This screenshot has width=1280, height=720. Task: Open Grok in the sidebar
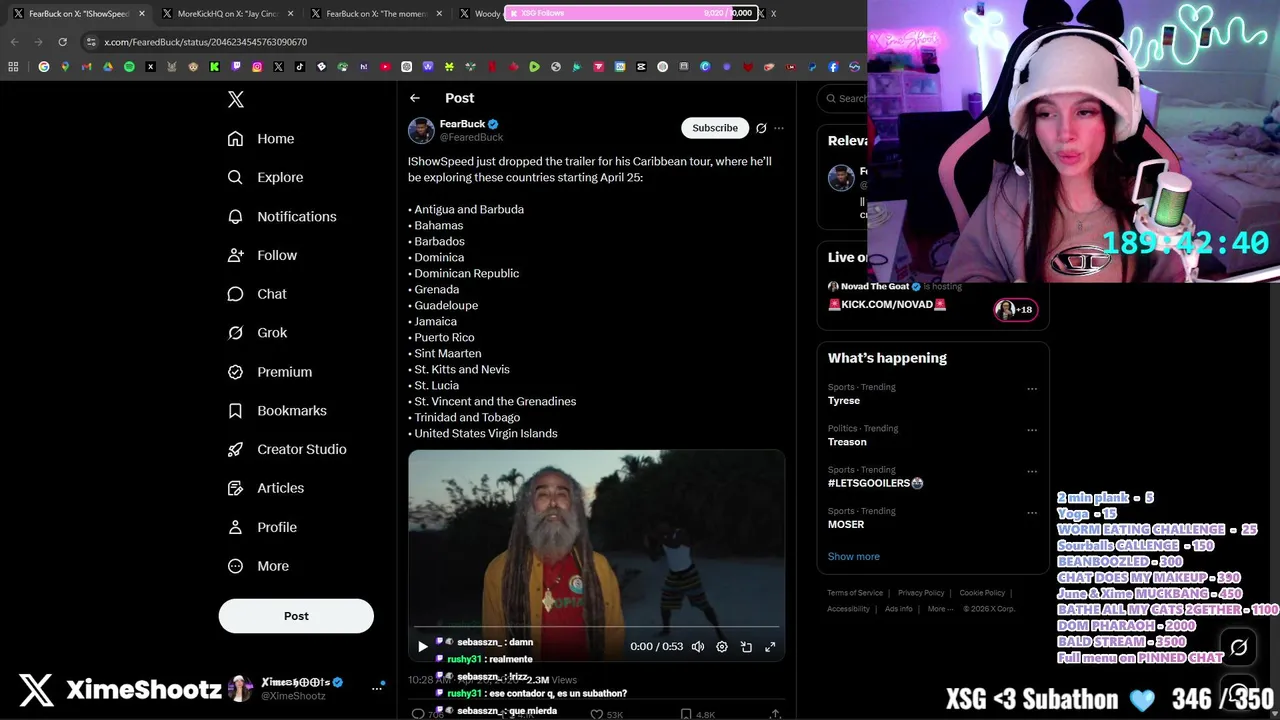click(x=257, y=333)
